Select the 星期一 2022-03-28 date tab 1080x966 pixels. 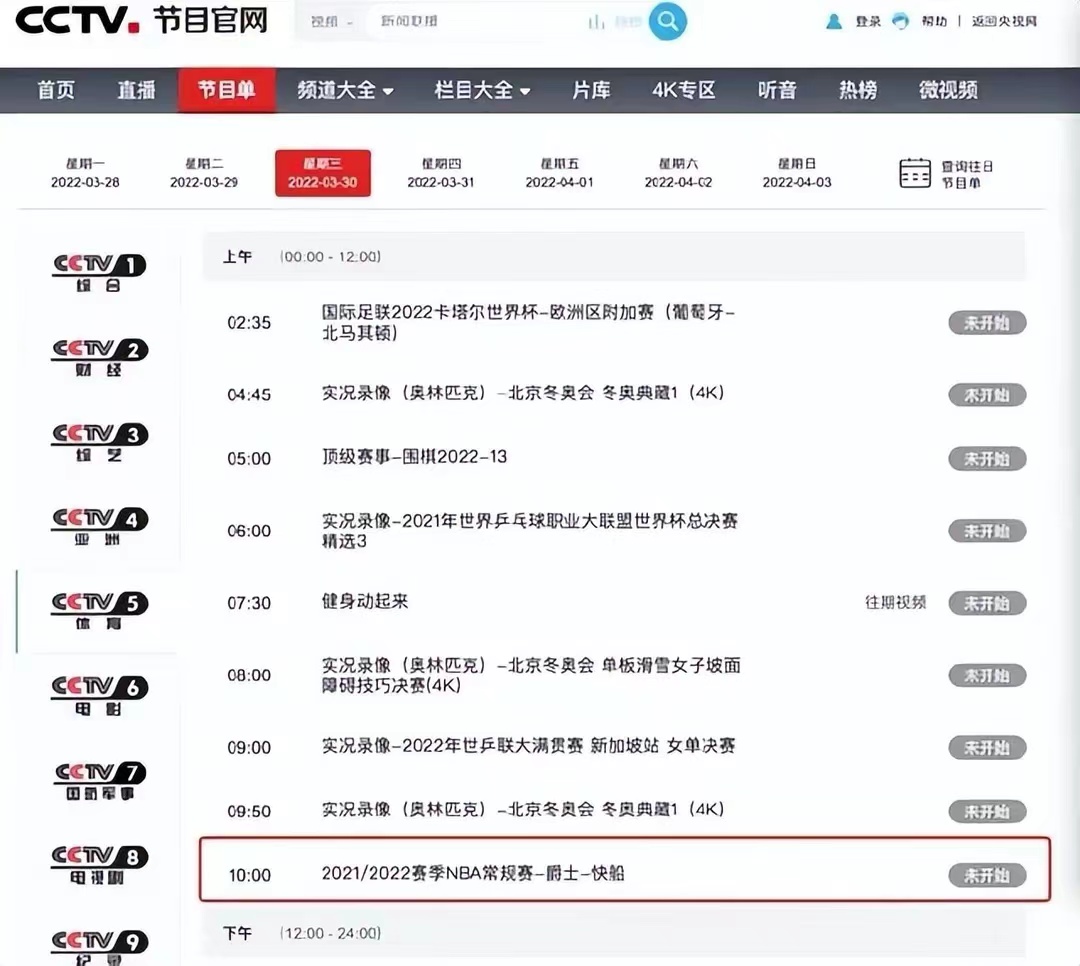85,173
